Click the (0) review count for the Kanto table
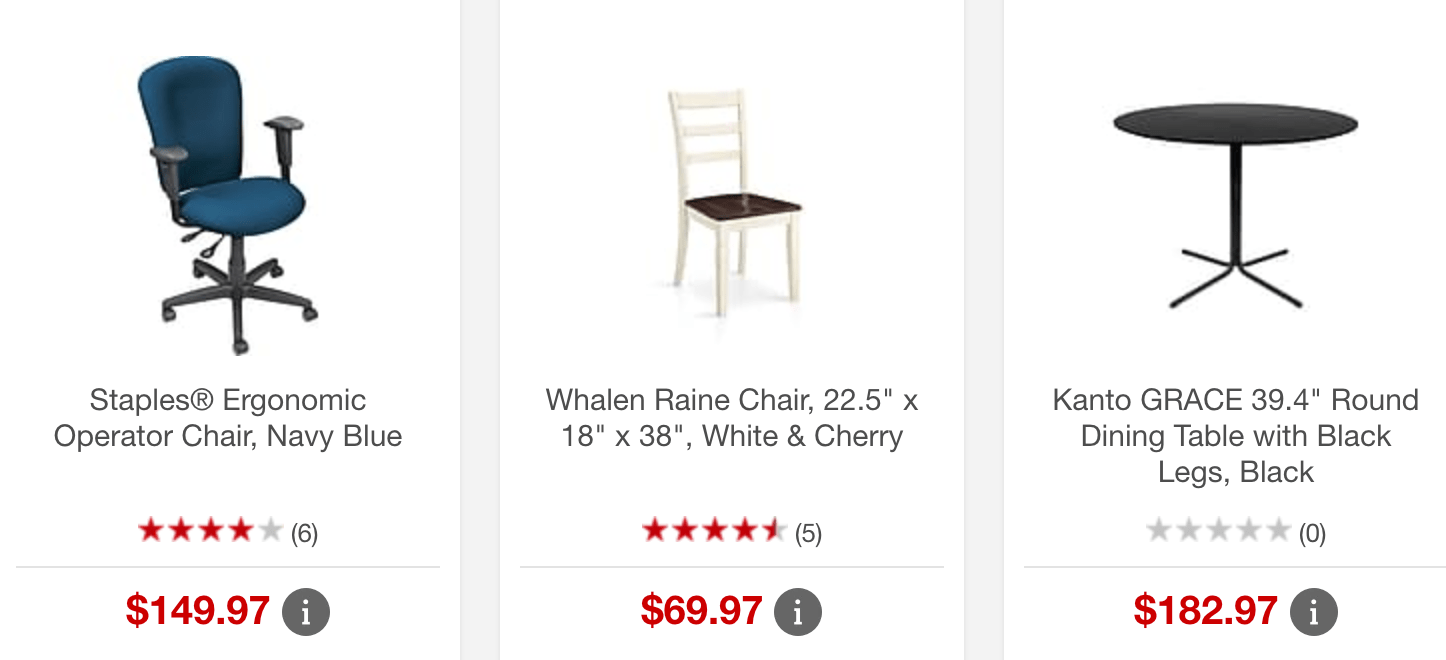Viewport: 1446px width, 660px height. 1312,533
